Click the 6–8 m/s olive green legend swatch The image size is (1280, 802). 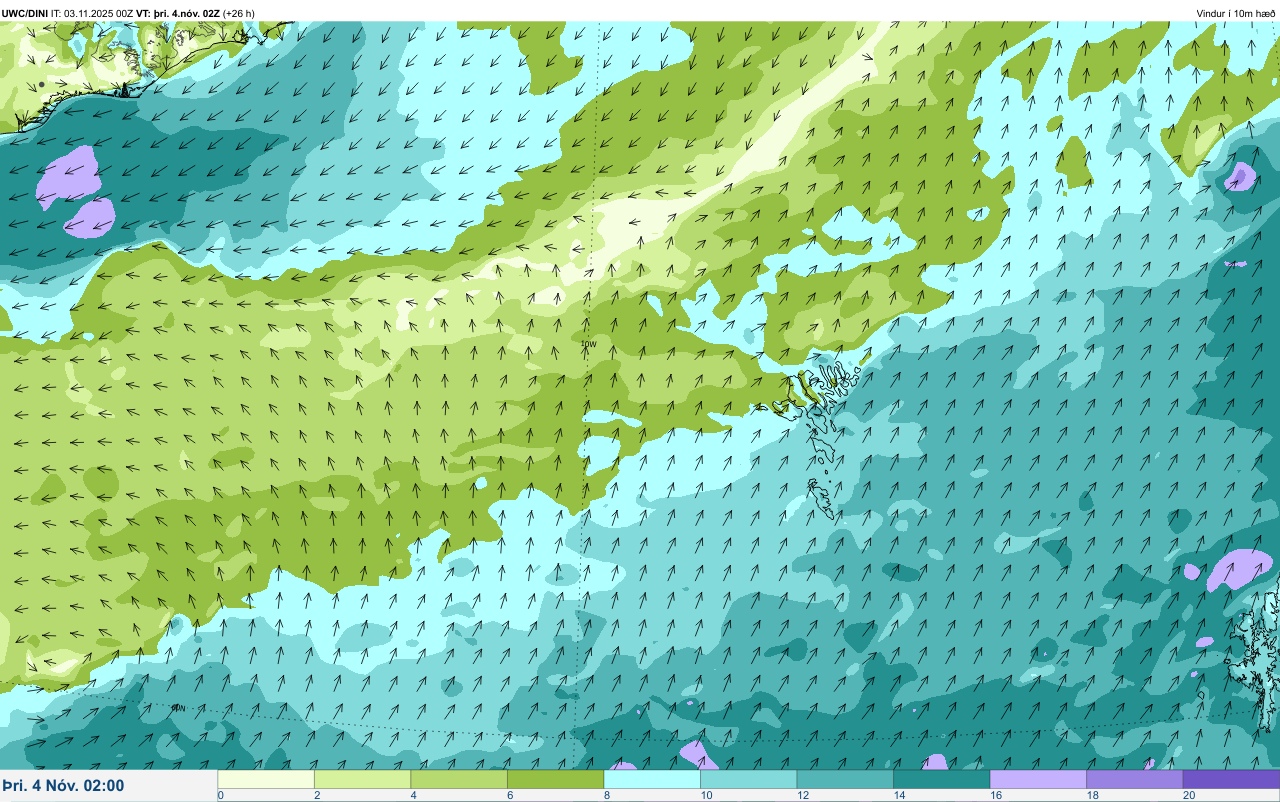[555, 779]
